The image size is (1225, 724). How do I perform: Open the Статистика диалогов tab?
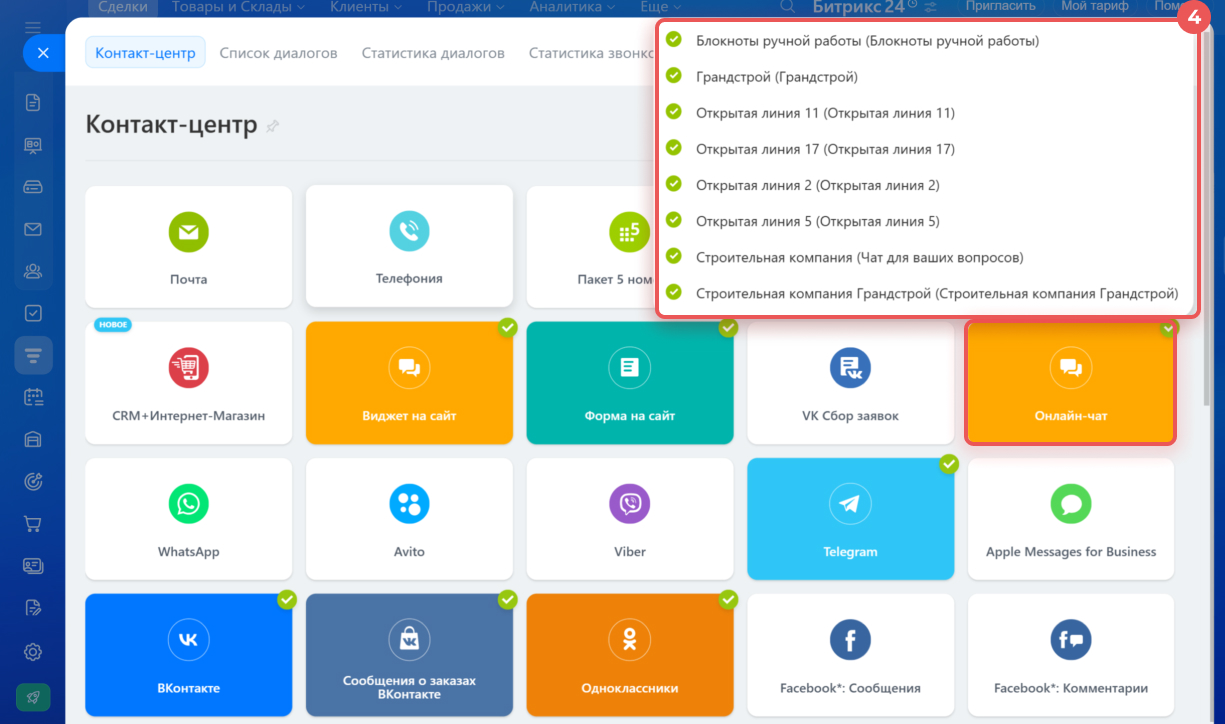[x=433, y=53]
